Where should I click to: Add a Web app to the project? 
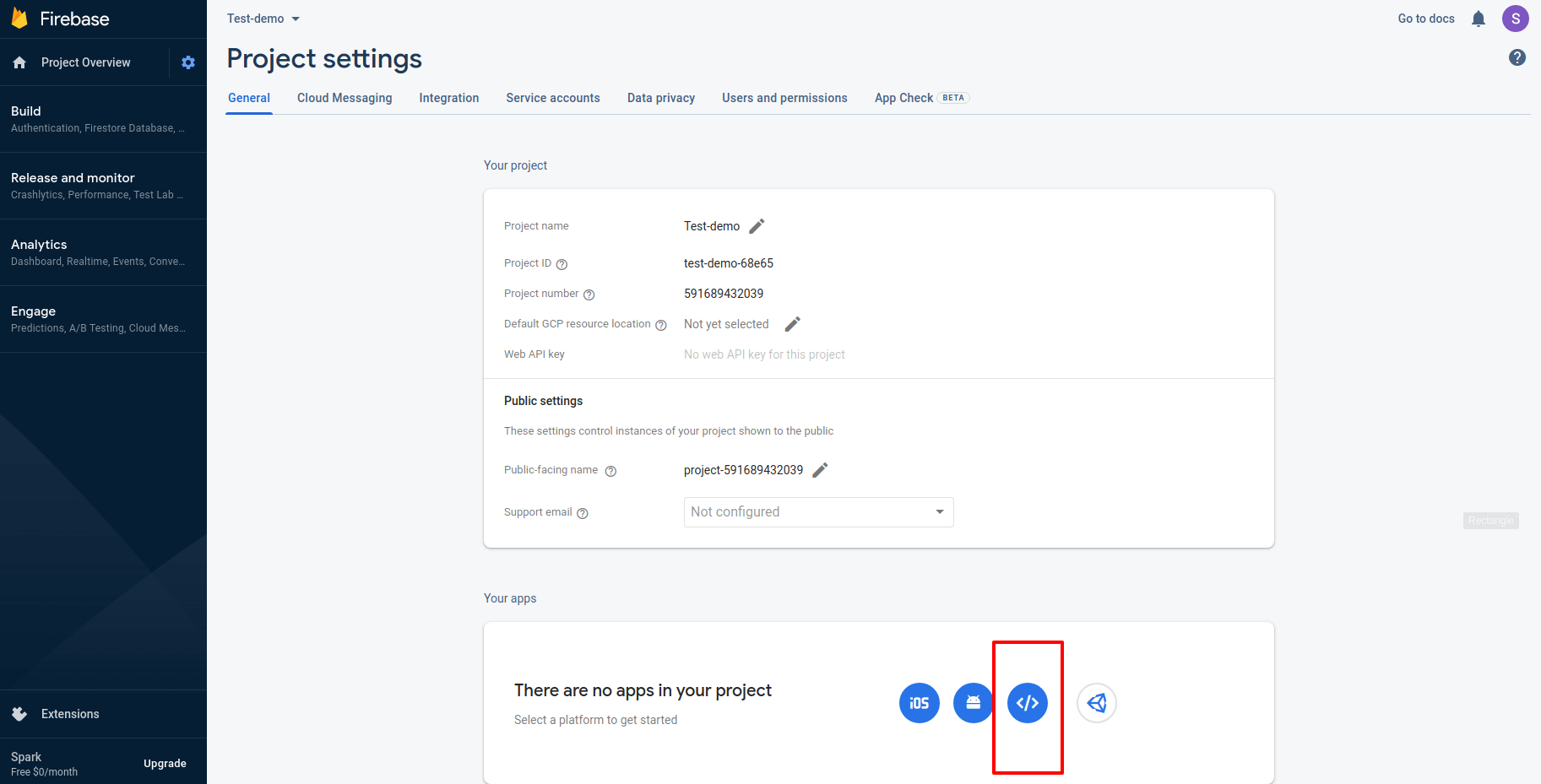coord(1027,703)
